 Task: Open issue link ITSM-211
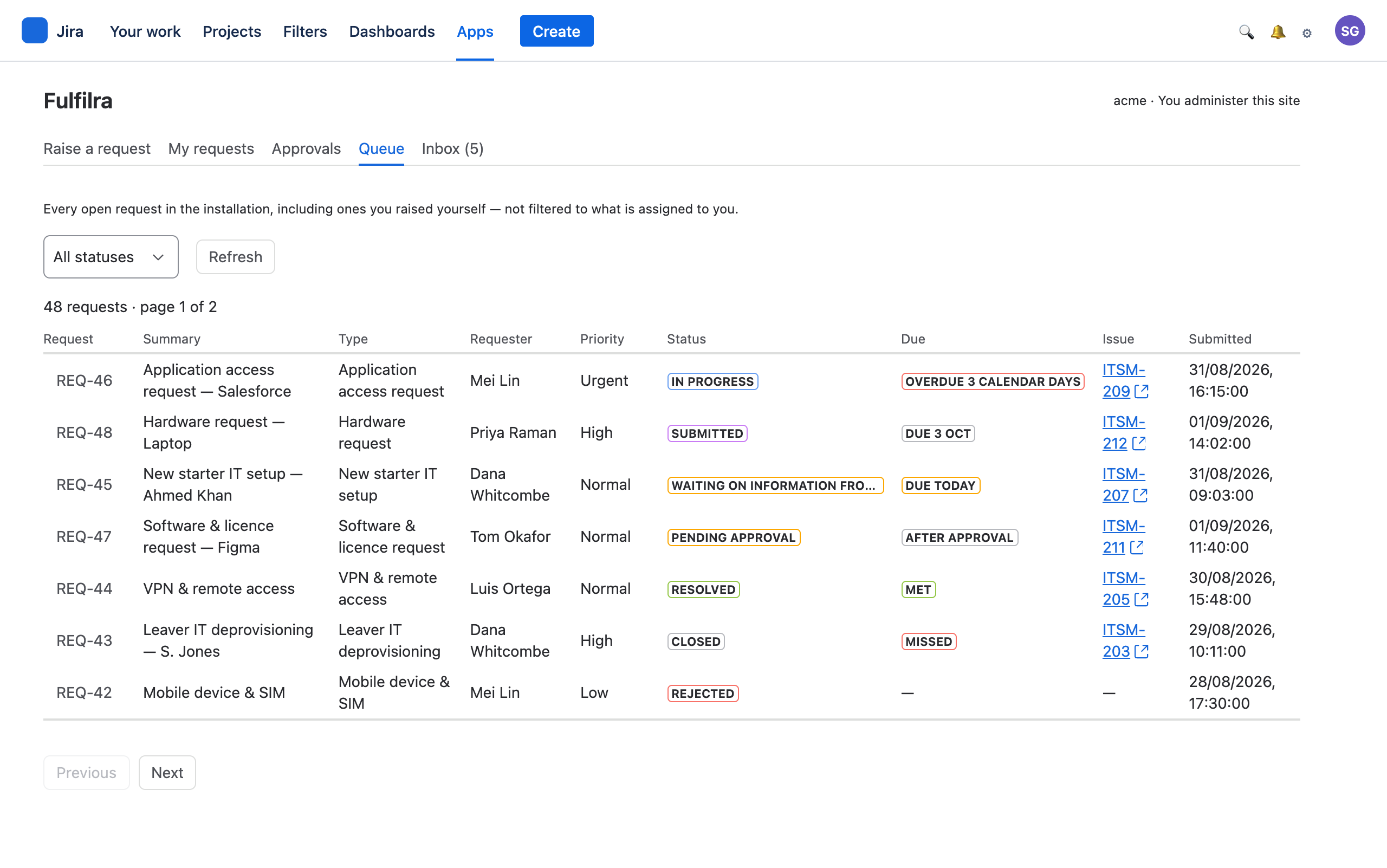(1123, 537)
